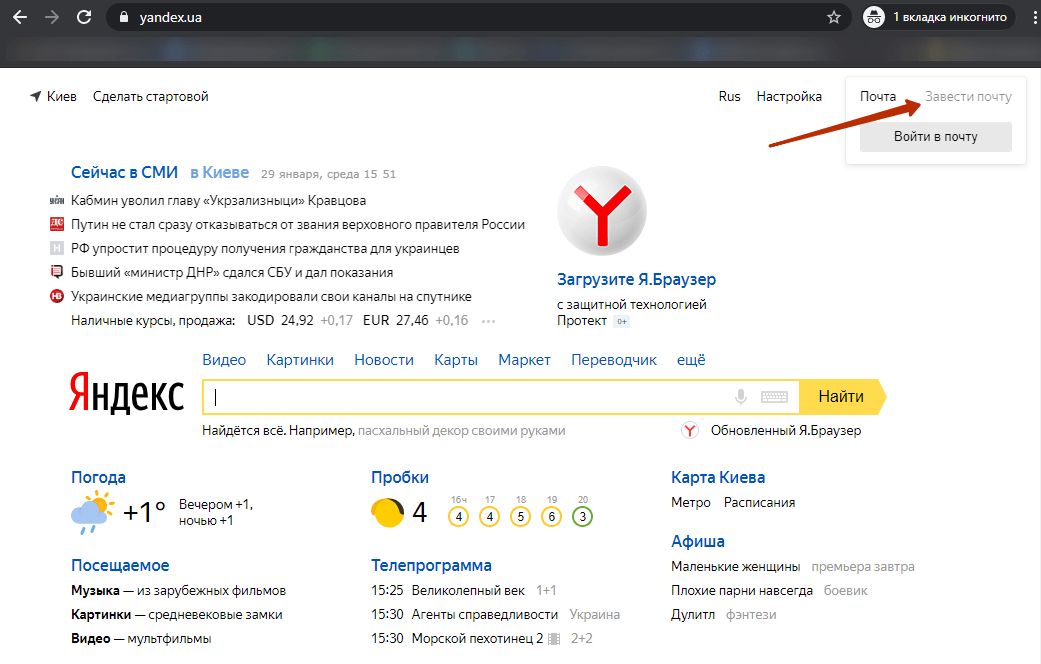Reload the page with the refresh icon
This screenshot has width=1041, height=664.
(x=84, y=17)
